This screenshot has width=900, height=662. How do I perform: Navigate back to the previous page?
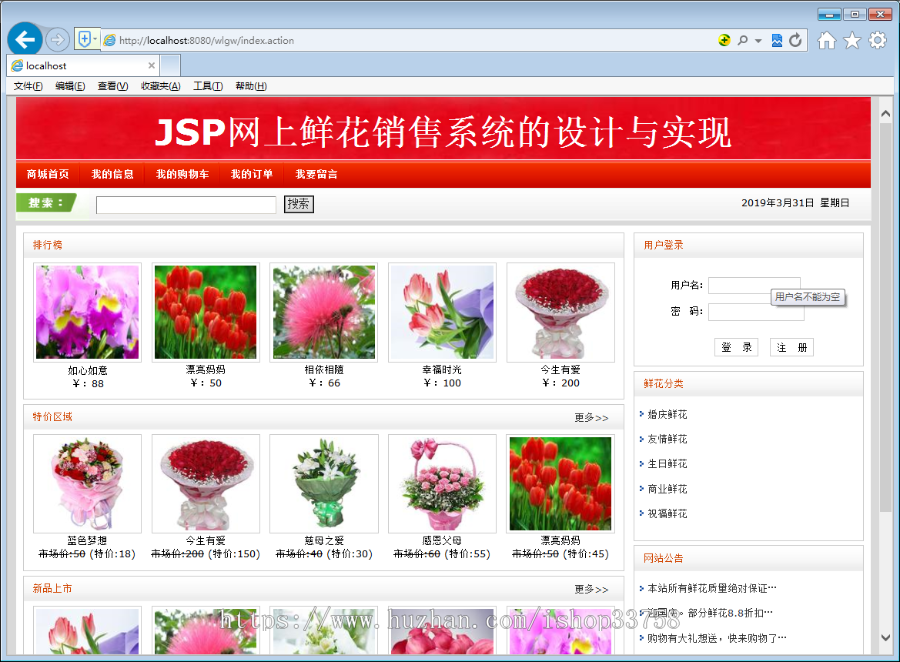pyautogui.click(x=24, y=40)
